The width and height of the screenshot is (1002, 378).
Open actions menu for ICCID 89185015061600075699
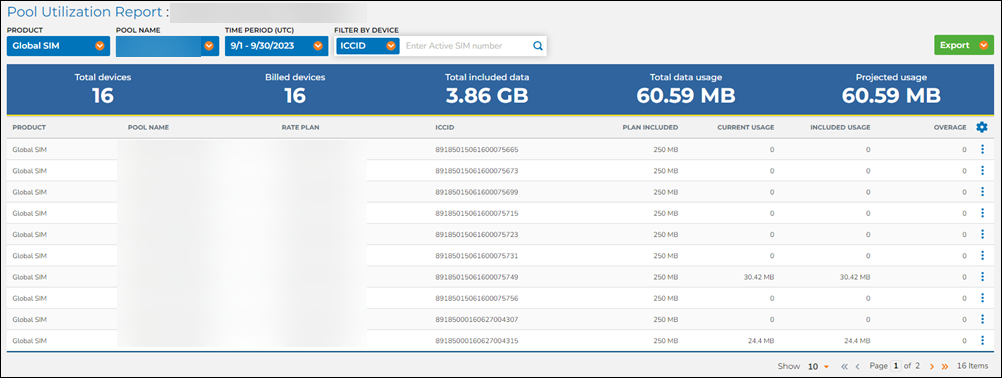(x=982, y=192)
